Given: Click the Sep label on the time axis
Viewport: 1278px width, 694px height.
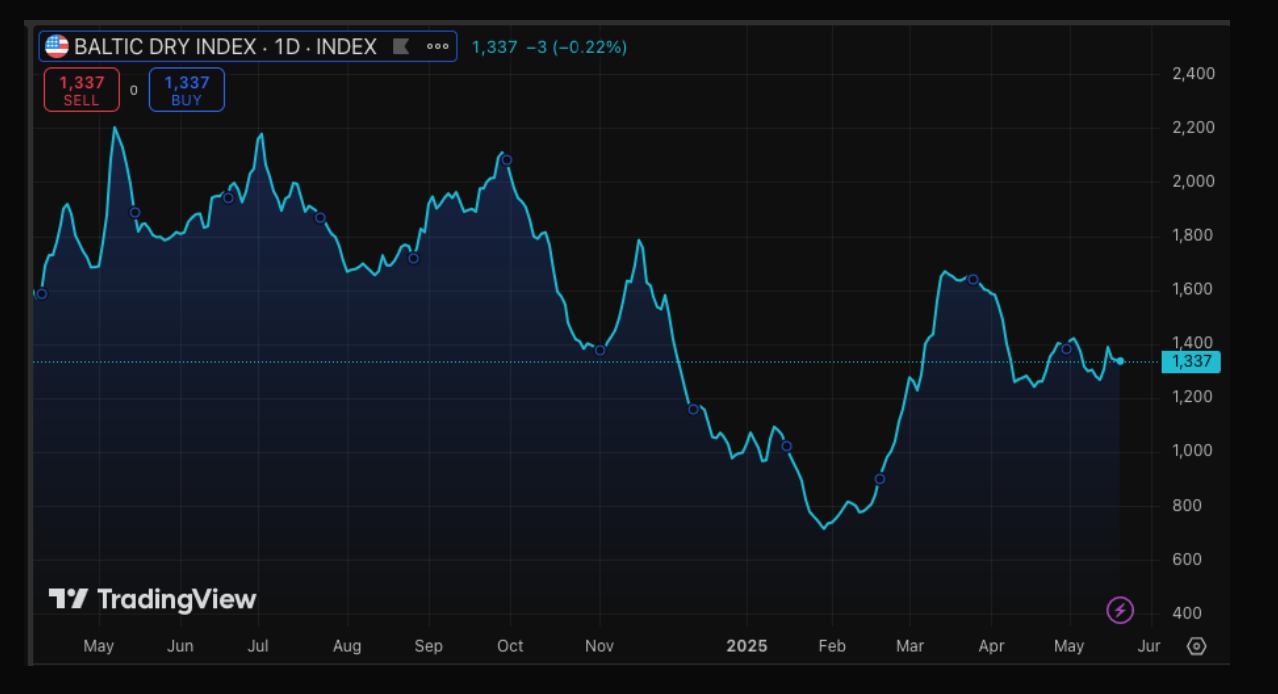Looking at the screenshot, I should 429,646.
